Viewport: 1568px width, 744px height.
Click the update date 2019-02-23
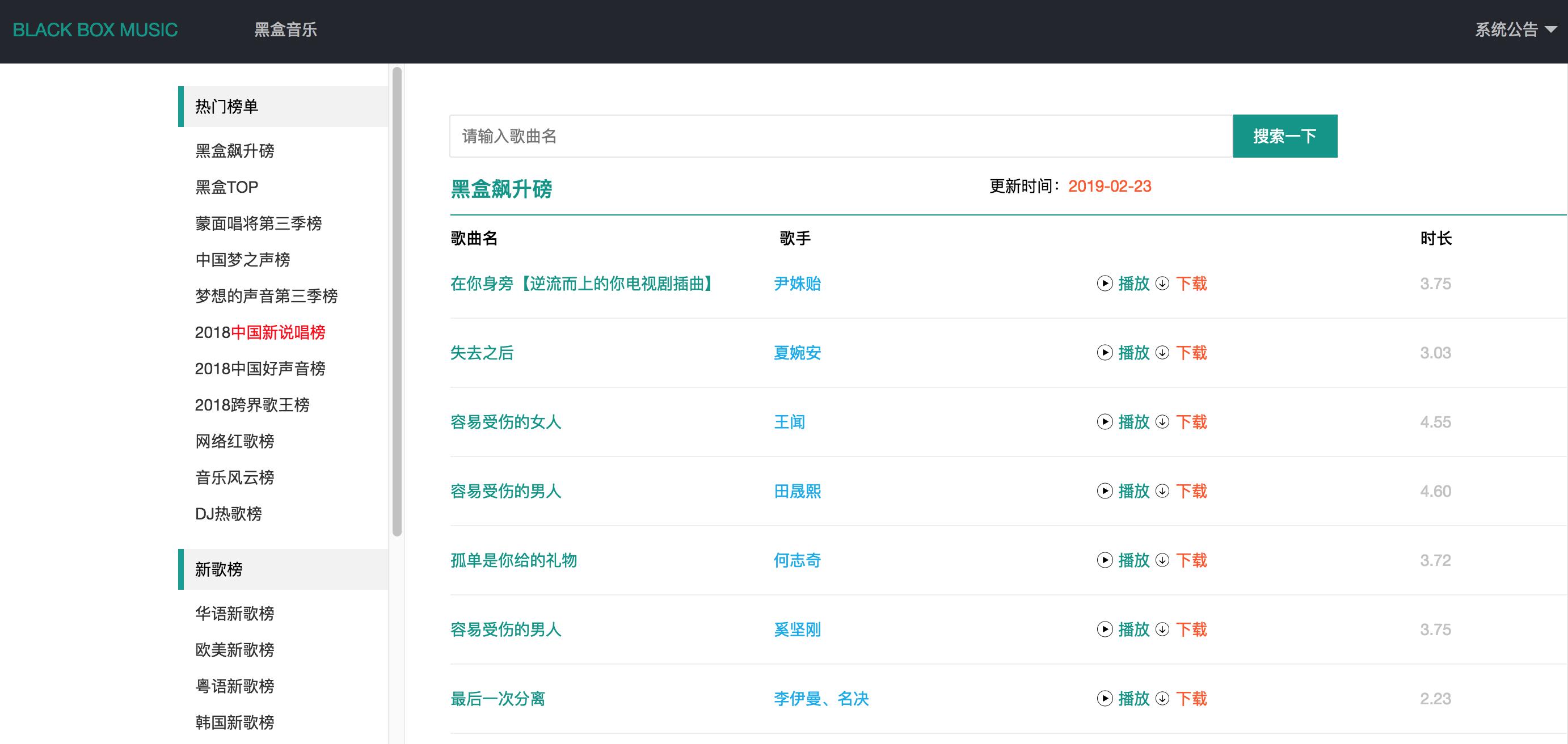(1110, 187)
